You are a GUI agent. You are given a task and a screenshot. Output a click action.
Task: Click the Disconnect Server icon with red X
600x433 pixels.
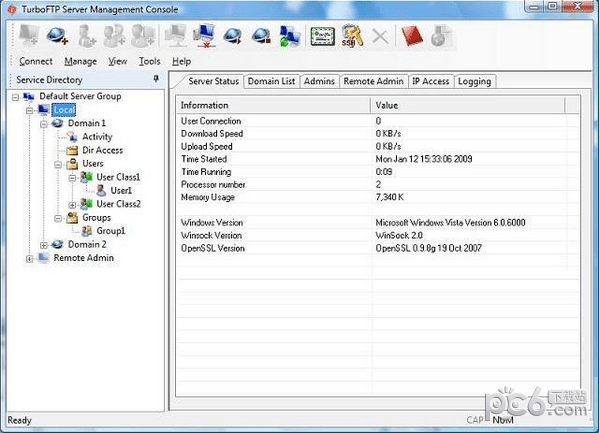coord(204,36)
